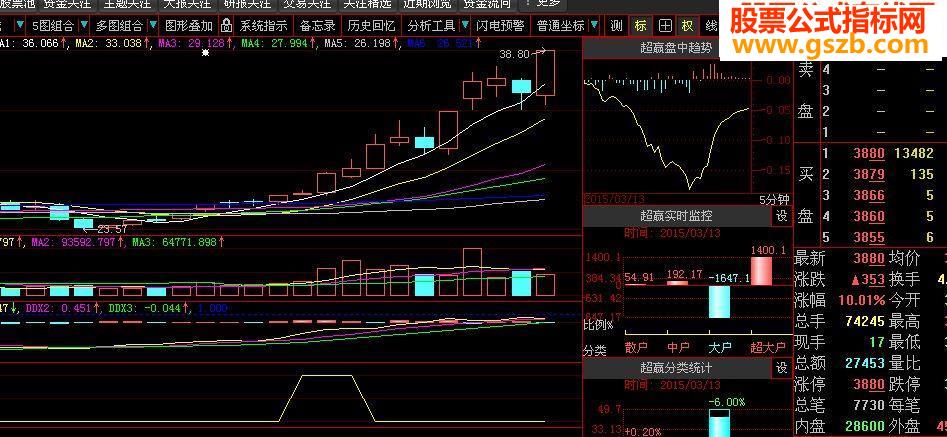Click the 超大户 red bar 1400.1
This screenshot has height=437, width=947.
(761, 271)
